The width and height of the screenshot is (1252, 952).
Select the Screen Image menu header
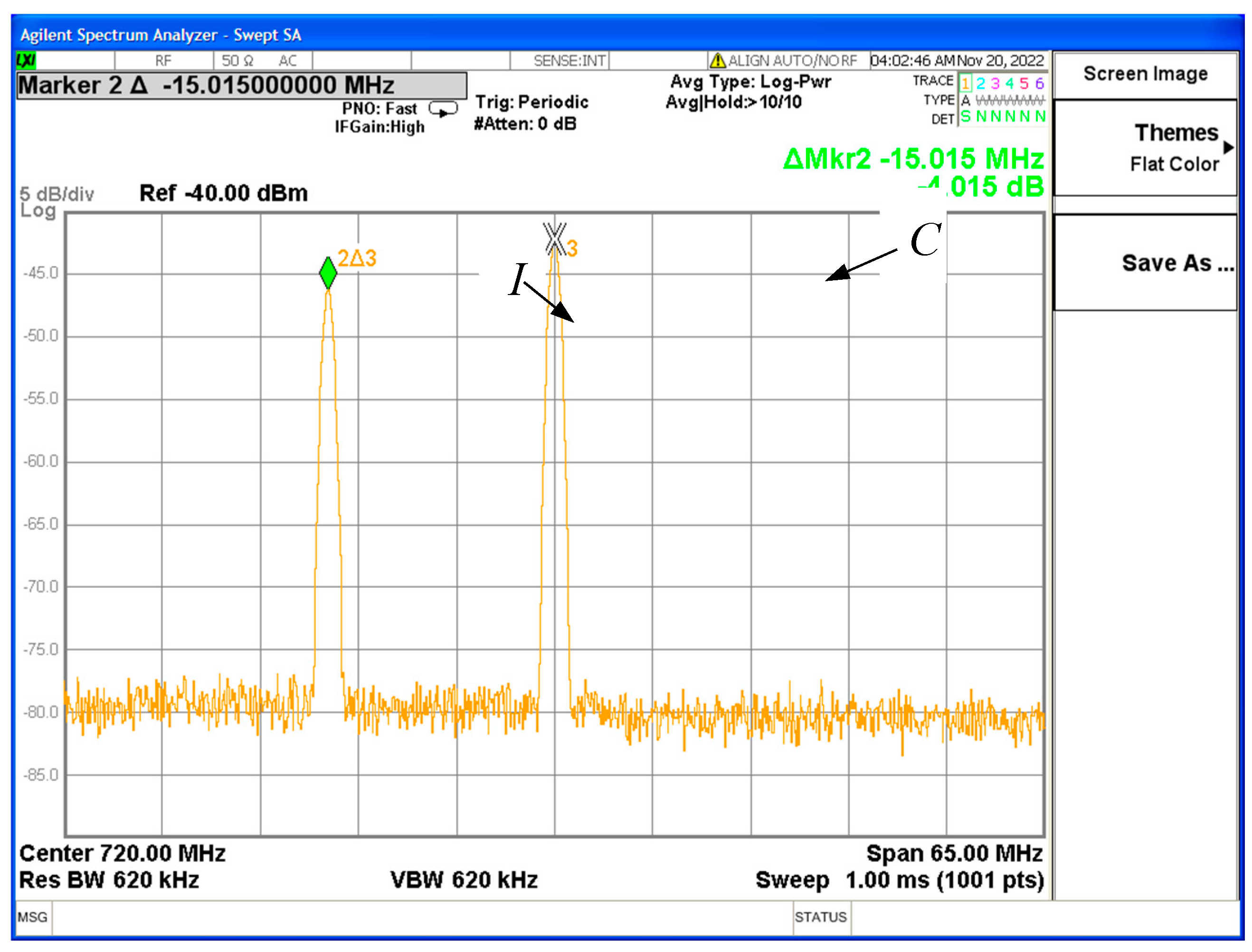(1145, 74)
